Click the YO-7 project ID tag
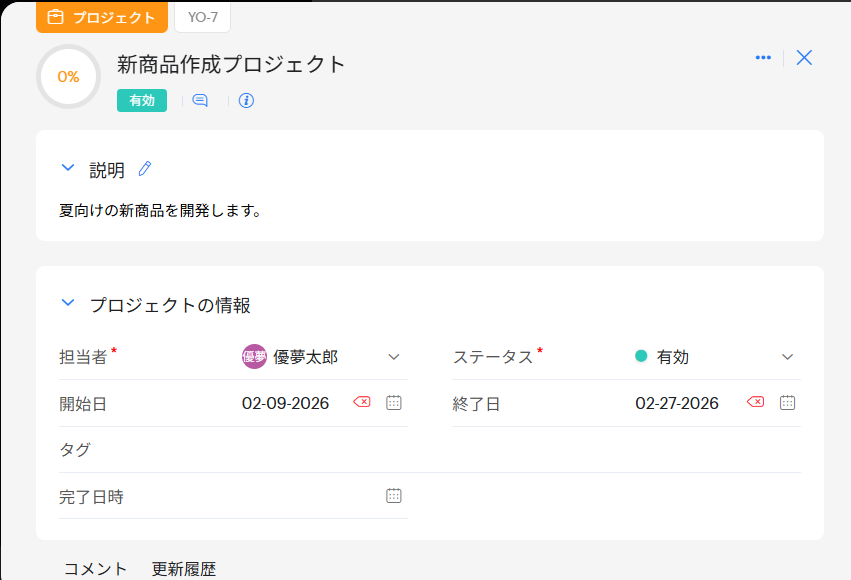Viewport: 851px width, 580px height. pos(203,17)
